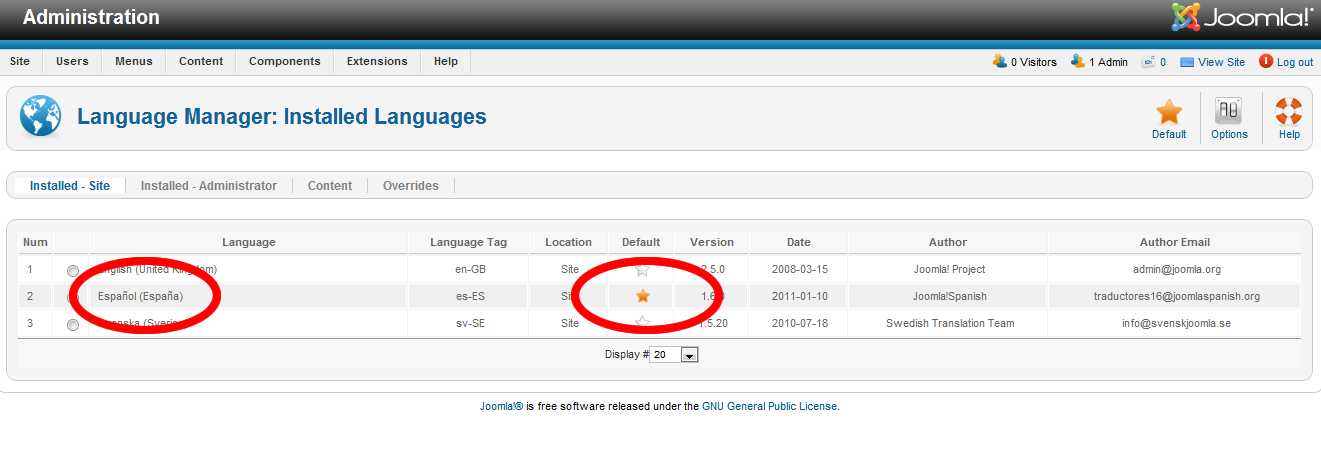This screenshot has height=454, width=1321.
Task: Click the default star for sv-SE row
Action: click(643, 323)
